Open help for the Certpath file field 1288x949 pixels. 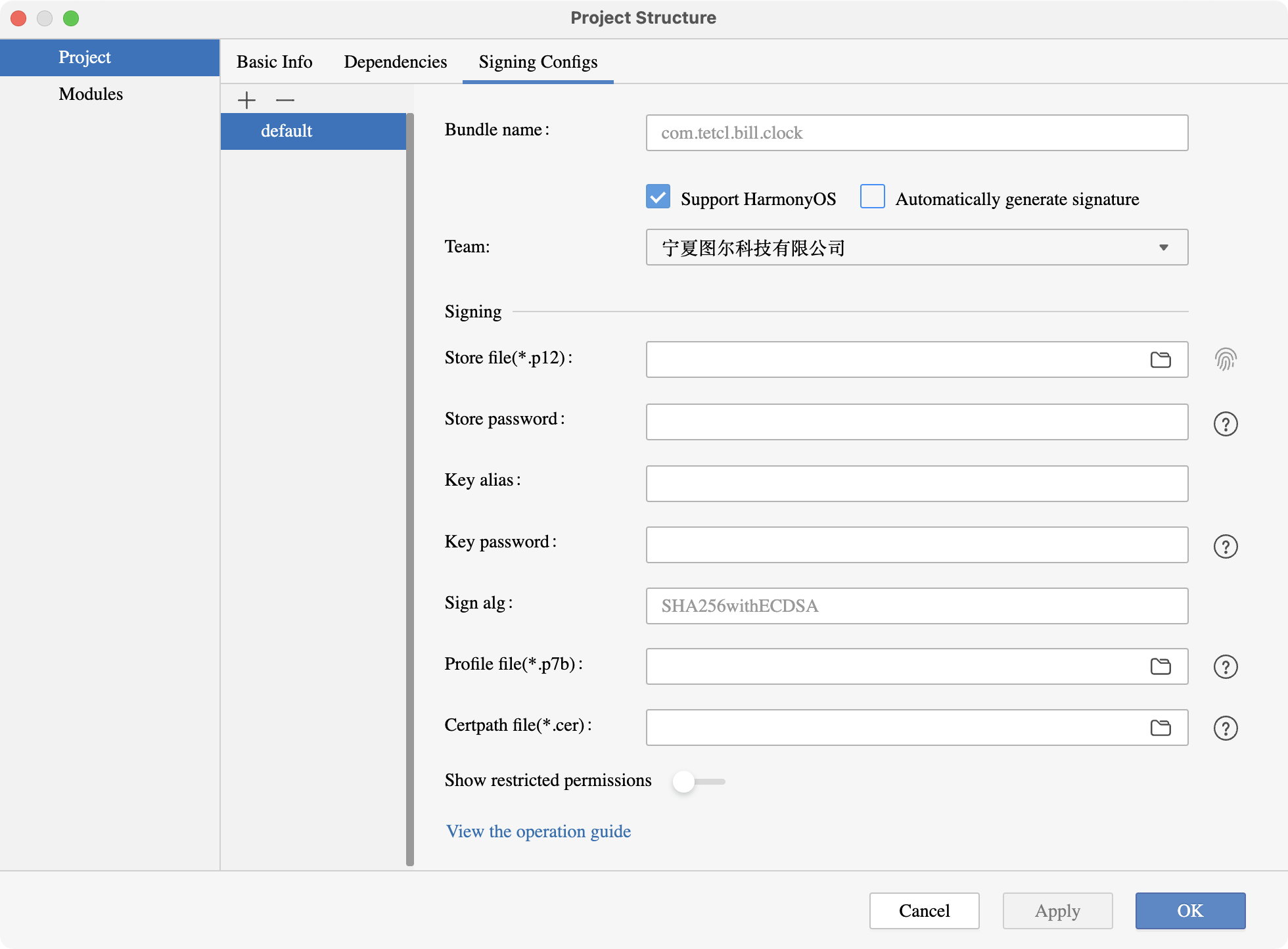click(x=1226, y=728)
